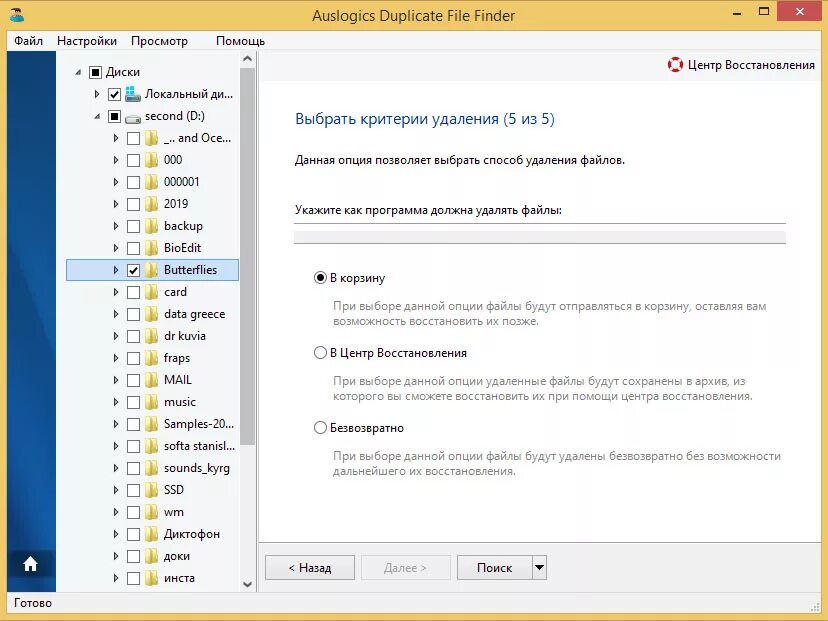Check the SSD folder checkbox

(134, 491)
